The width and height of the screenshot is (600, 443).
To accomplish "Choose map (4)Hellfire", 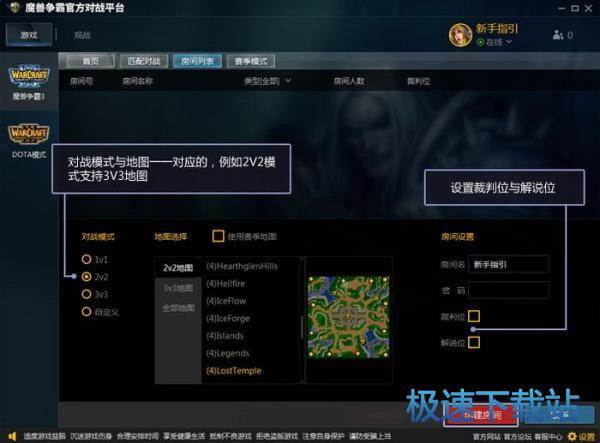I will point(226,284).
